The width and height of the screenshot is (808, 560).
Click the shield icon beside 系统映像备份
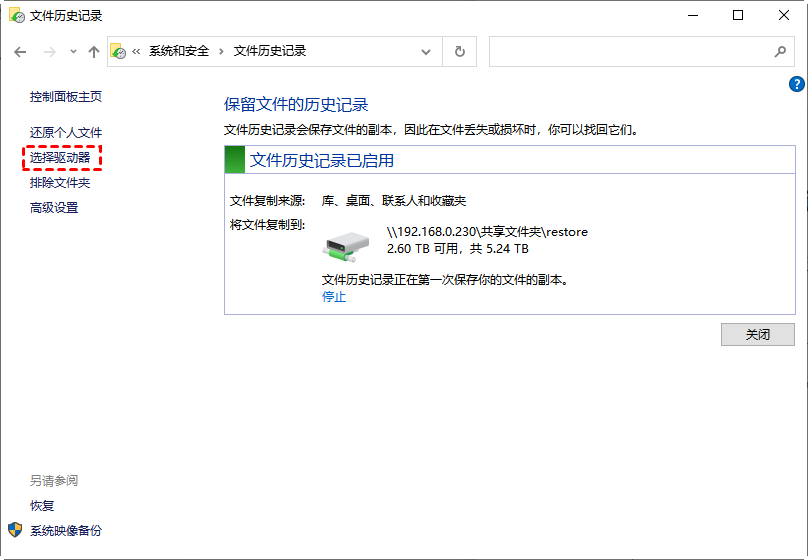pos(15,530)
